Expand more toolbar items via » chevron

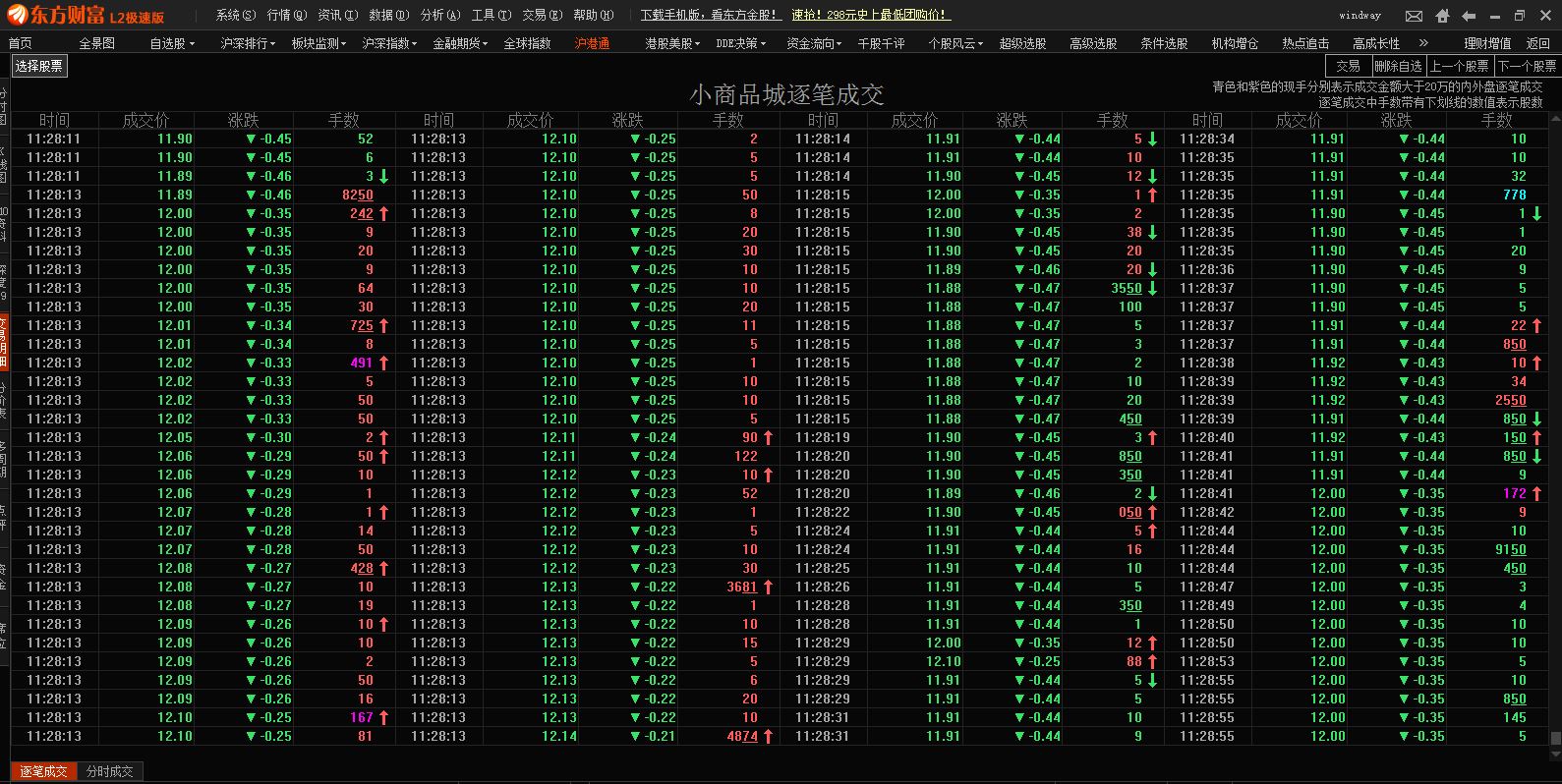(x=1423, y=43)
